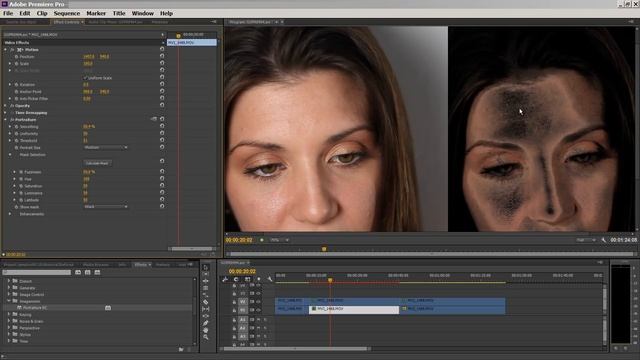Expand the Opacity effect
This screenshot has width=640, height=360.
[x=6, y=105]
